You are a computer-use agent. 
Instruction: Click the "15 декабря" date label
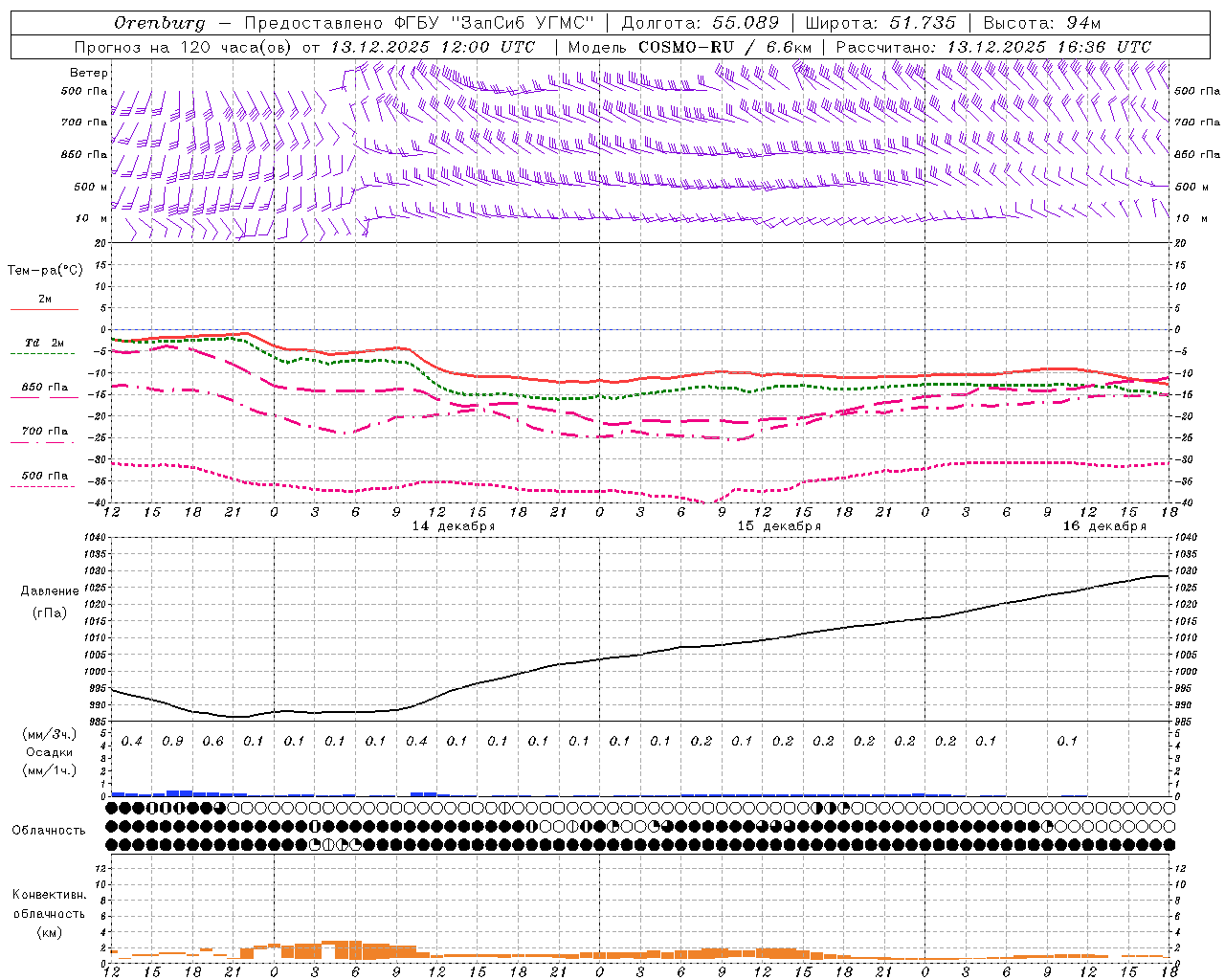[779, 526]
